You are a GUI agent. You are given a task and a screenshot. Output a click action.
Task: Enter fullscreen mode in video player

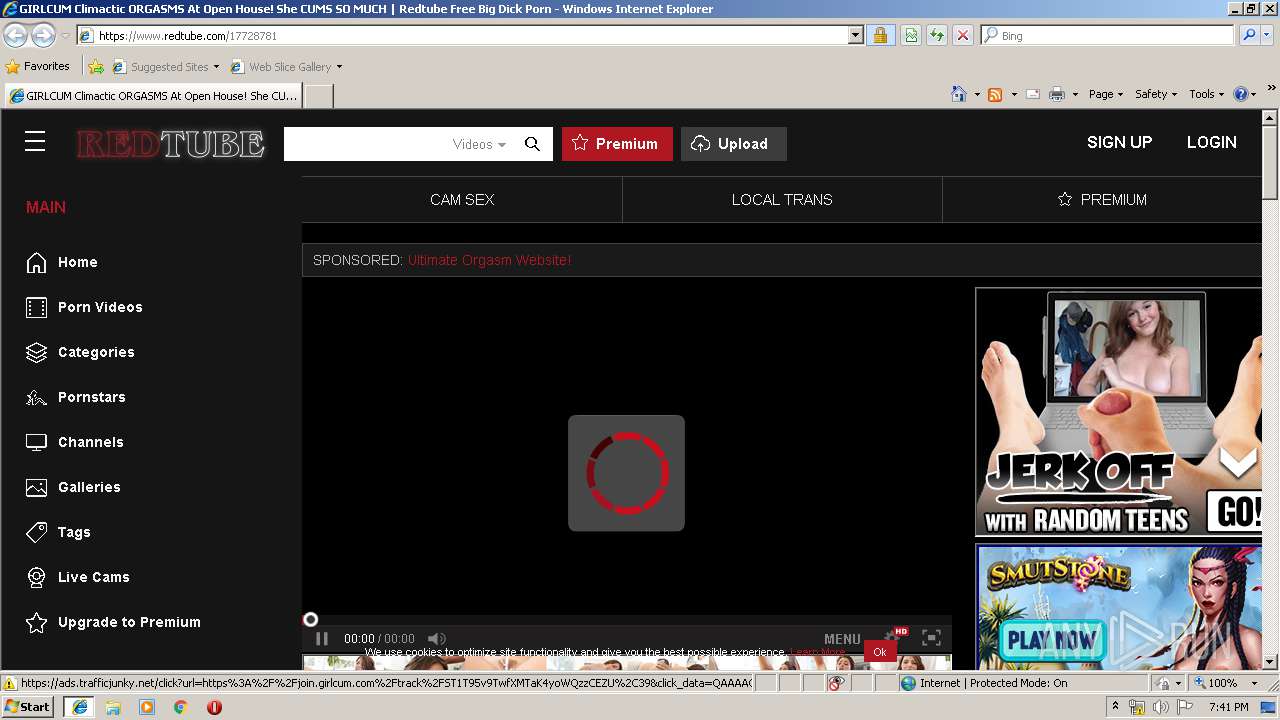931,638
